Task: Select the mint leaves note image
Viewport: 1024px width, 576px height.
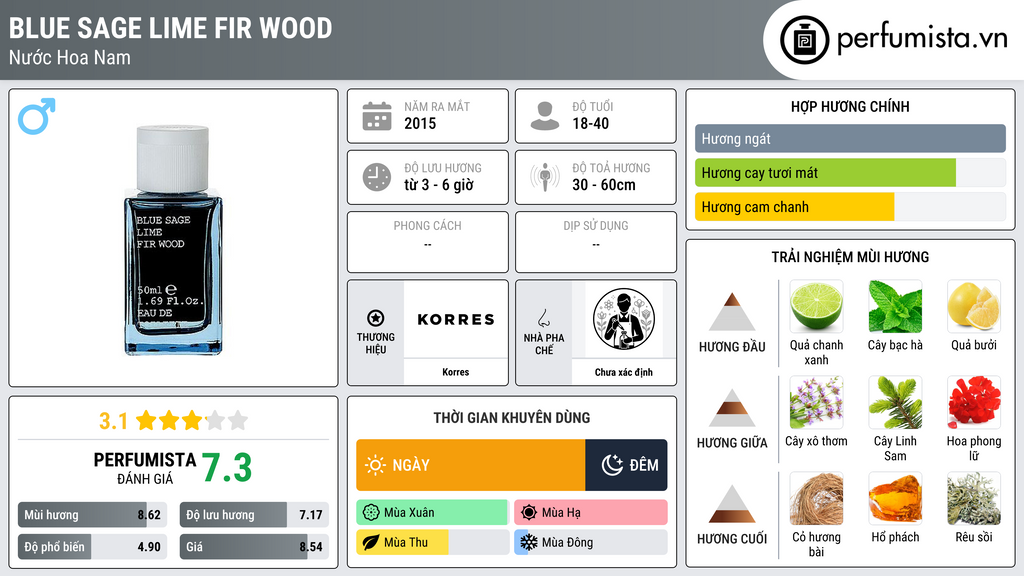Action: [895, 306]
